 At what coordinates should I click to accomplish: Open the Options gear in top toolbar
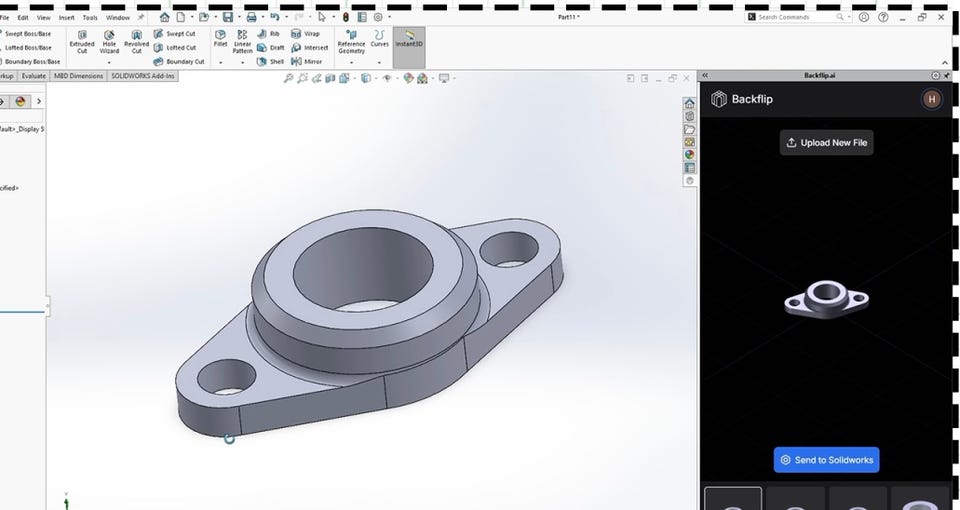(x=378, y=17)
